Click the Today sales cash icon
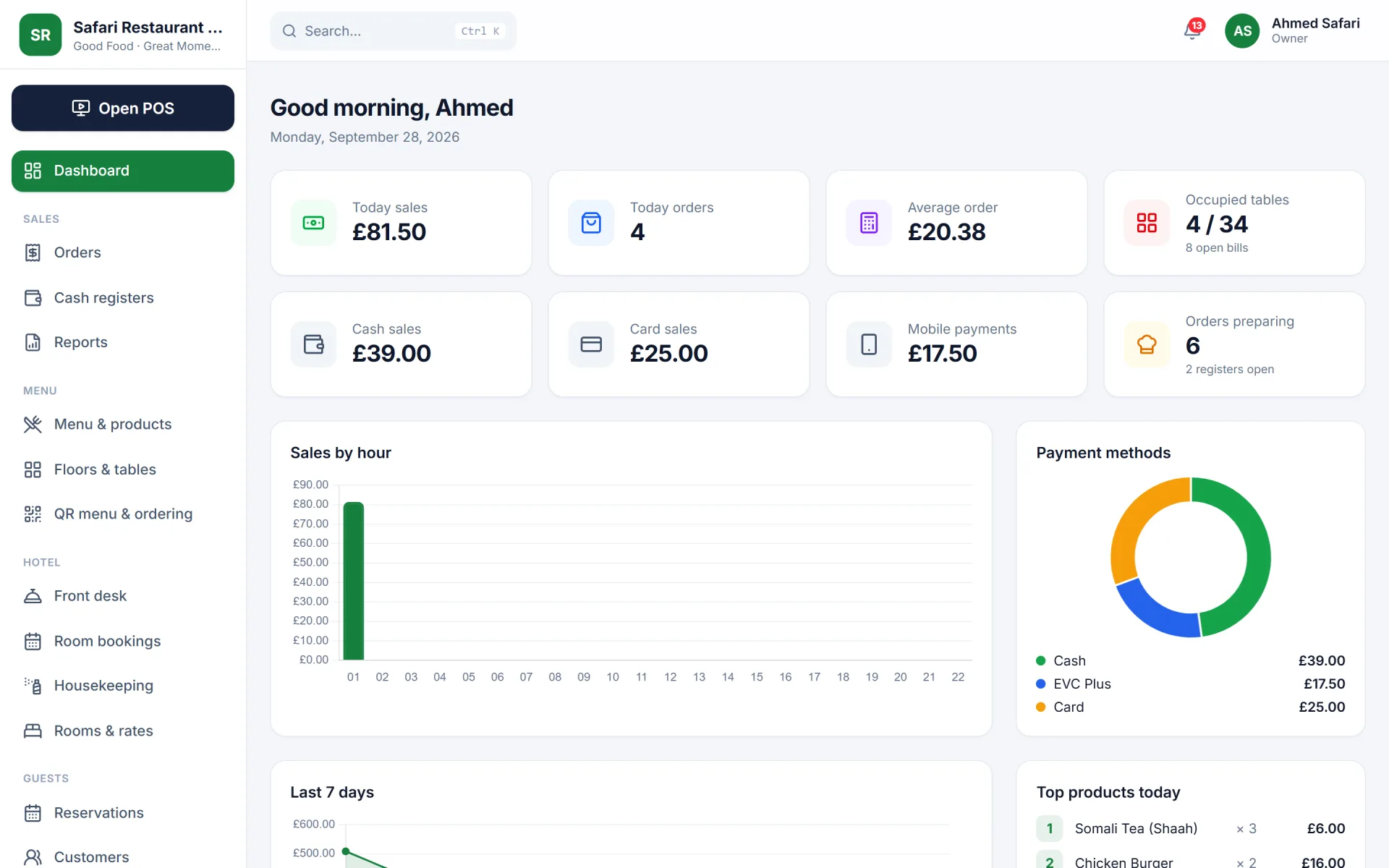 [x=313, y=223]
